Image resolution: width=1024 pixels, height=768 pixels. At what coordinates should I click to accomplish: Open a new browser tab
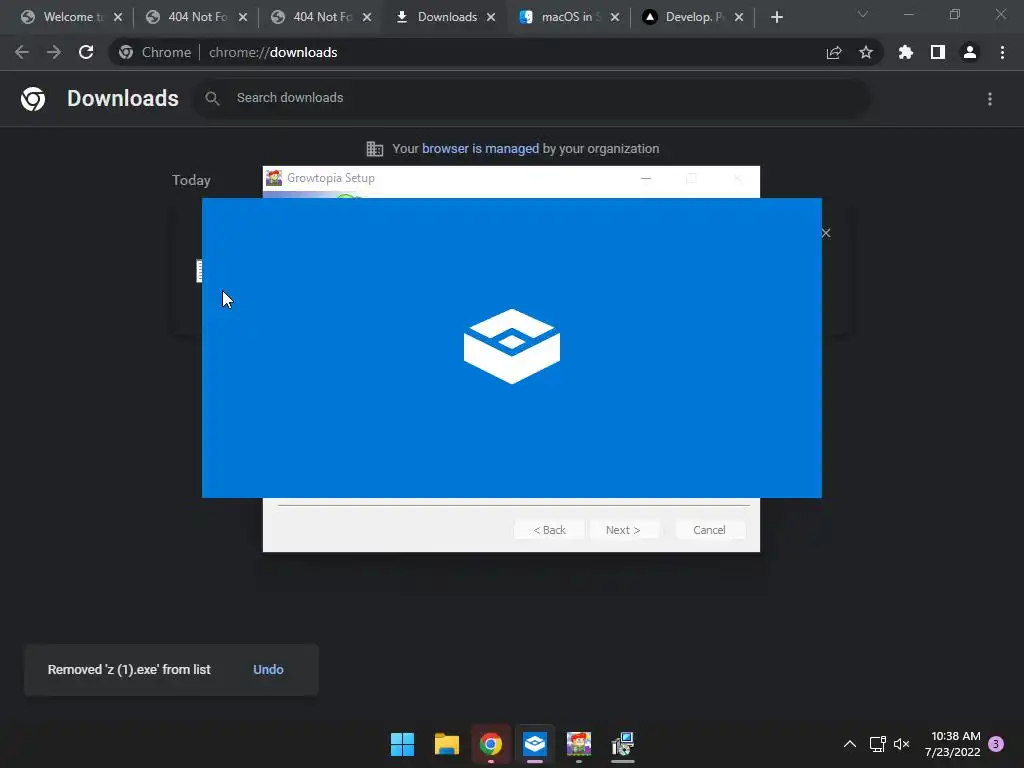click(x=776, y=18)
